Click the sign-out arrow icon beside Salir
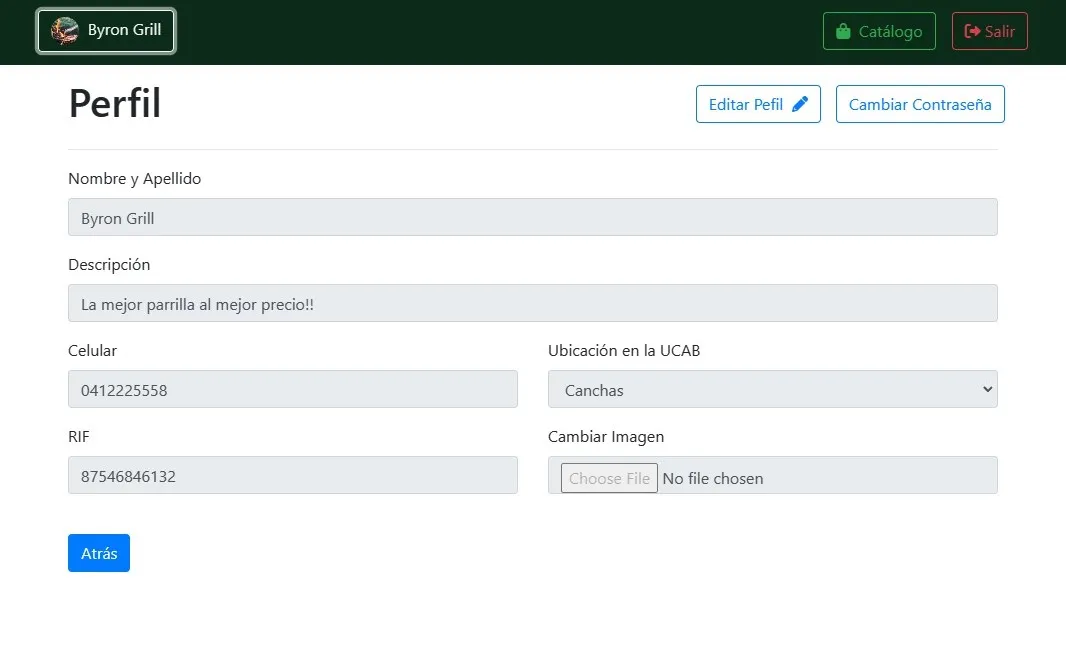This screenshot has width=1066, height=645. click(x=972, y=32)
